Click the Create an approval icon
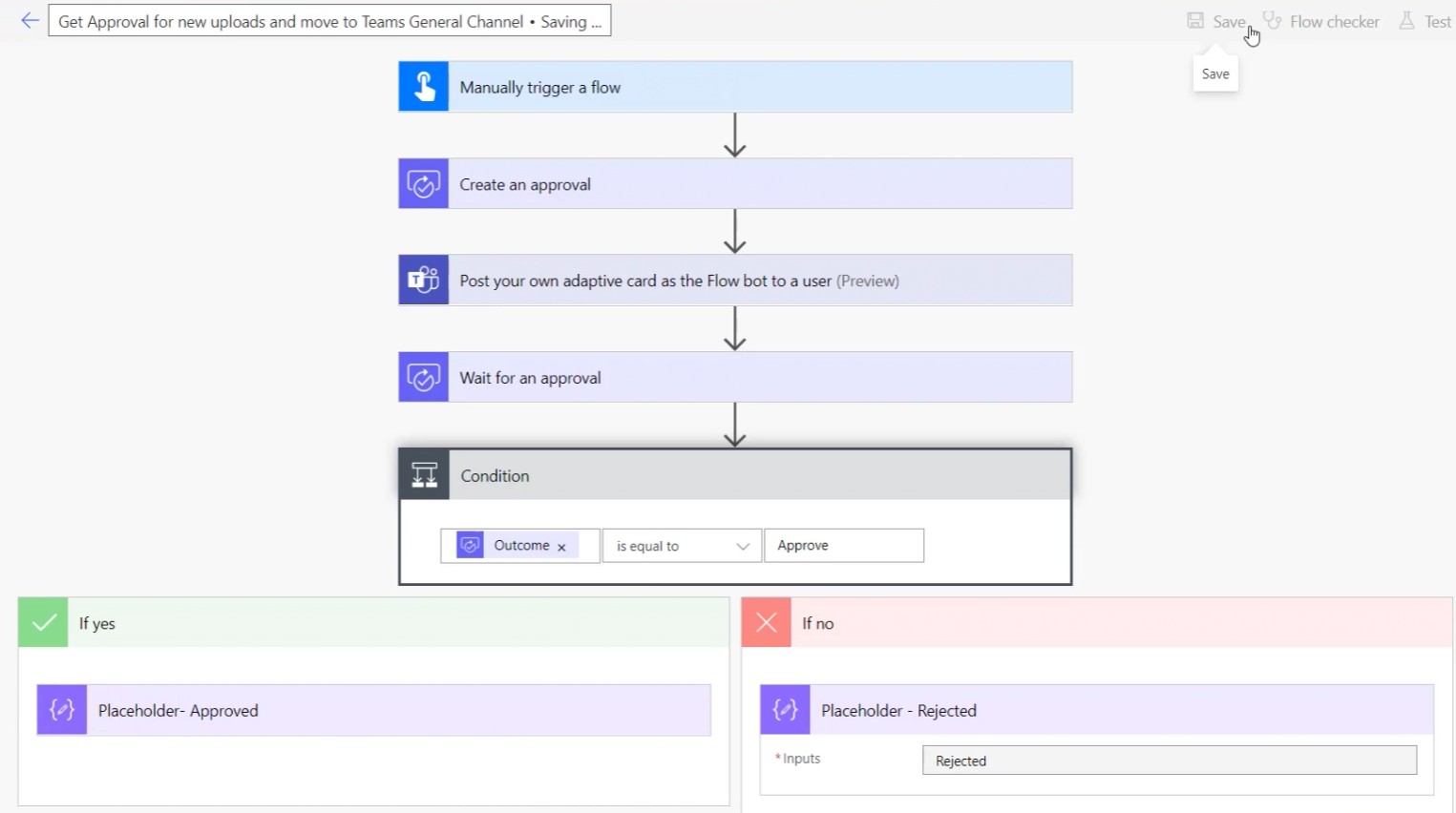1456x813 pixels. [x=424, y=183]
